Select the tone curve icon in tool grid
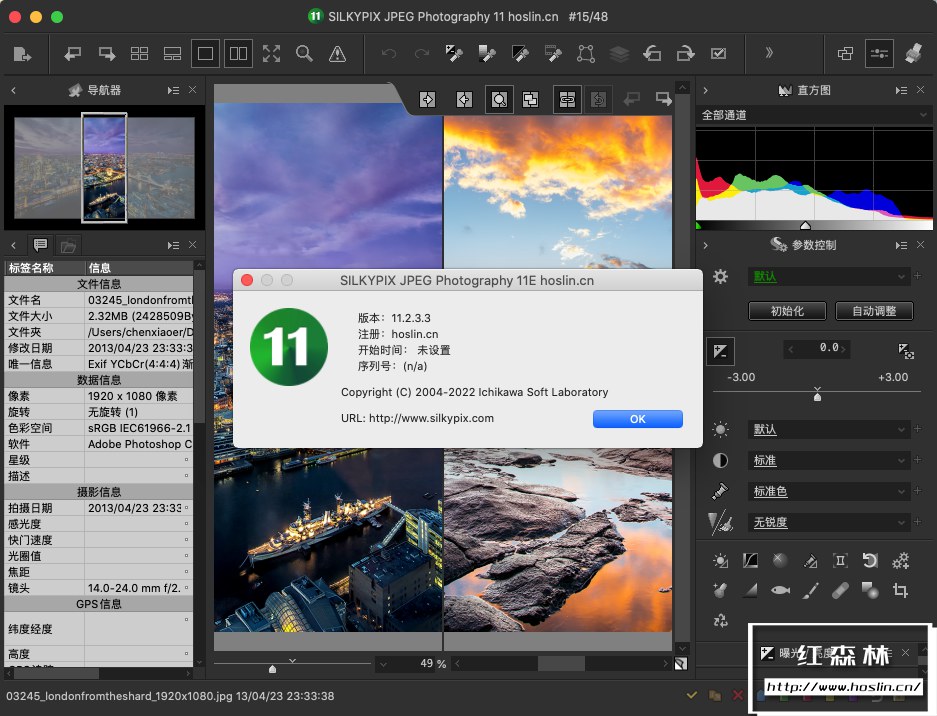The image size is (937, 716). (750, 561)
